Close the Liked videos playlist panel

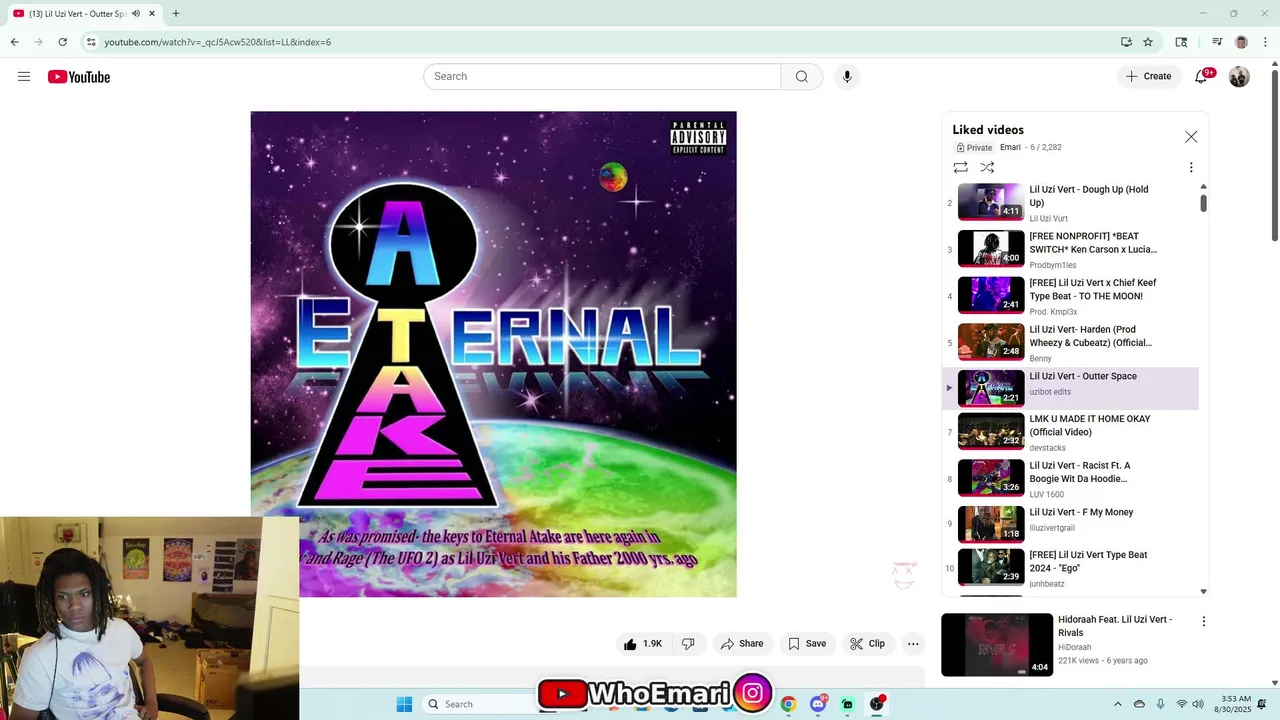(x=1191, y=137)
